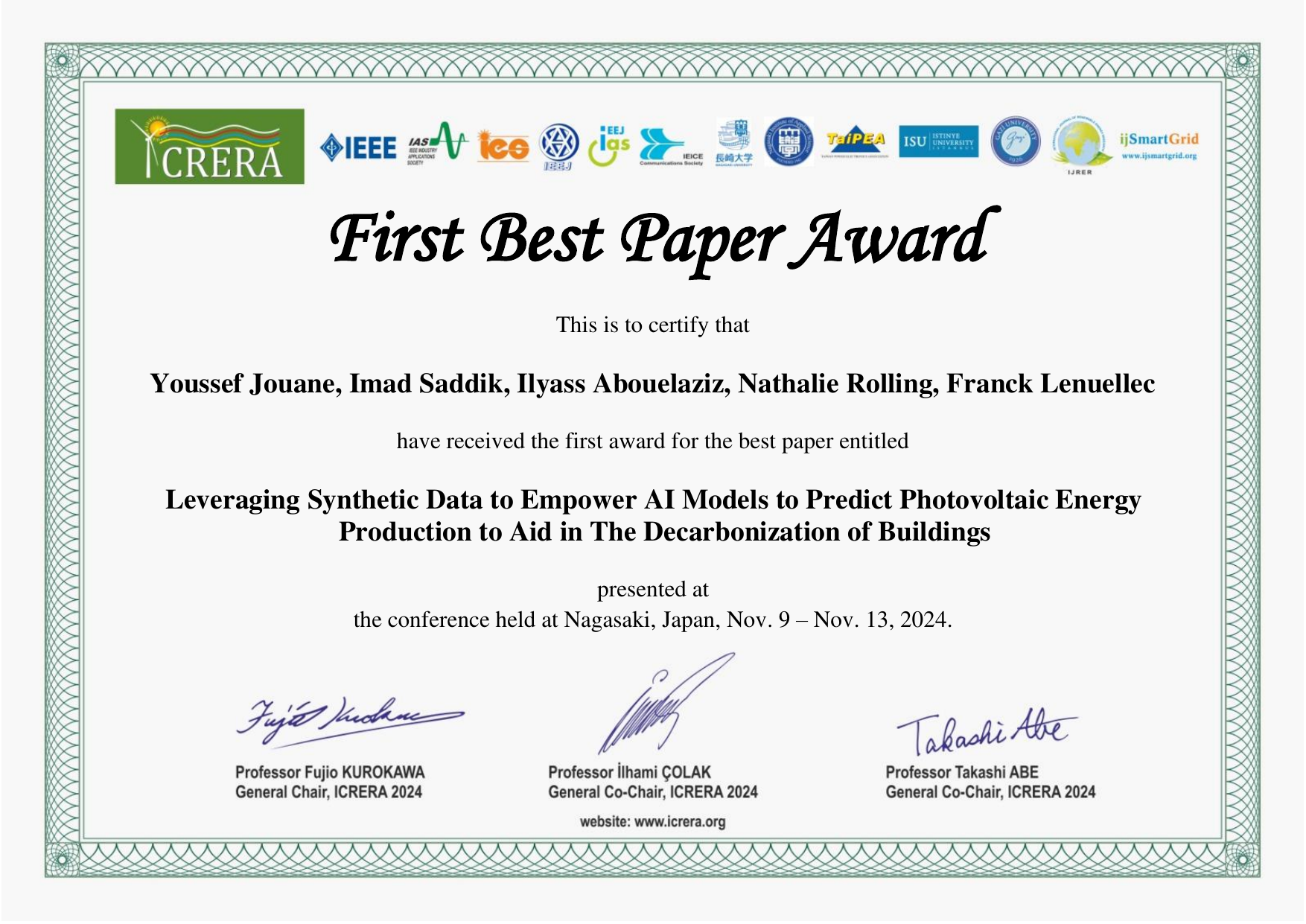Click the green ICRERA logo
Image resolution: width=1306 pixels, height=924 pixels.
pos(209,147)
